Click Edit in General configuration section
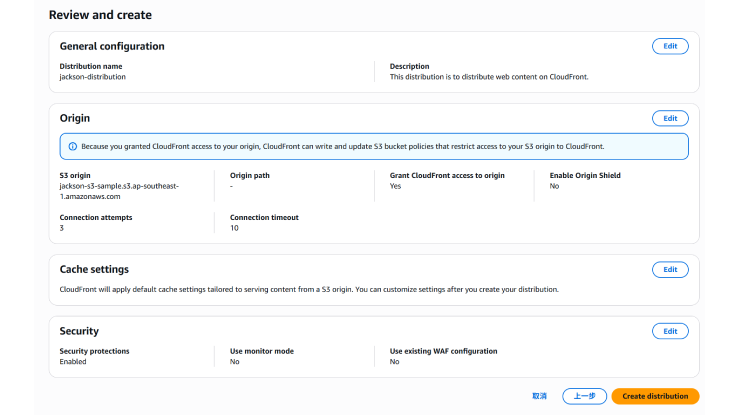Image resolution: width=739 pixels, height=415 pixels. [669, 46]
